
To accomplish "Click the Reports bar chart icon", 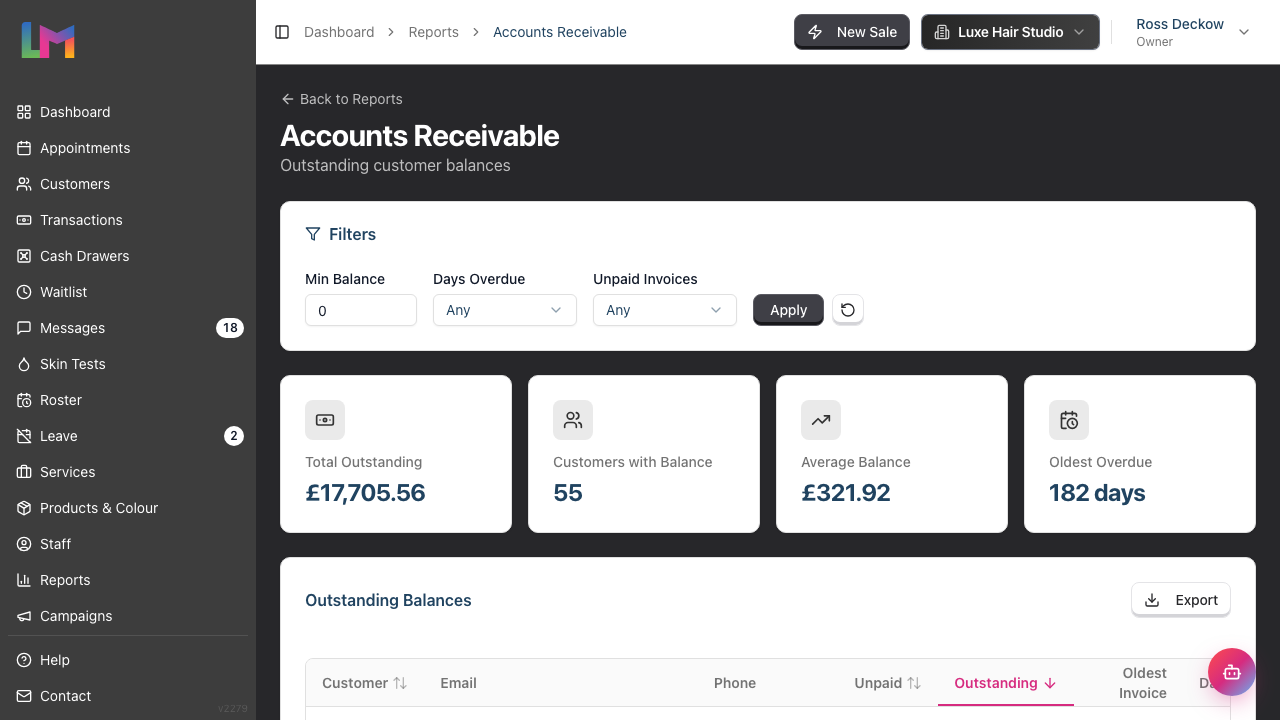I will (24, 580).
